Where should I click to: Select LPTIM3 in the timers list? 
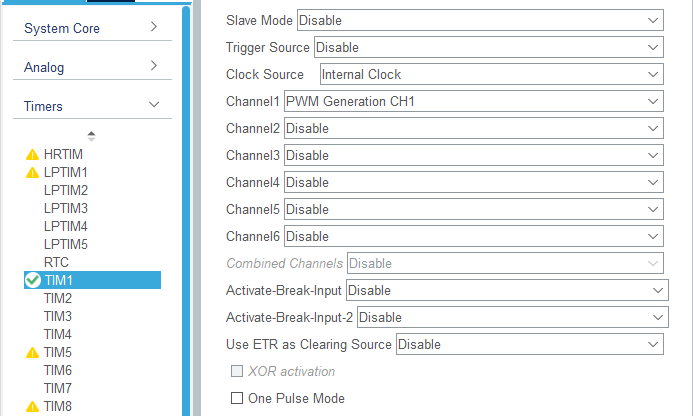[x=66, y=209]
